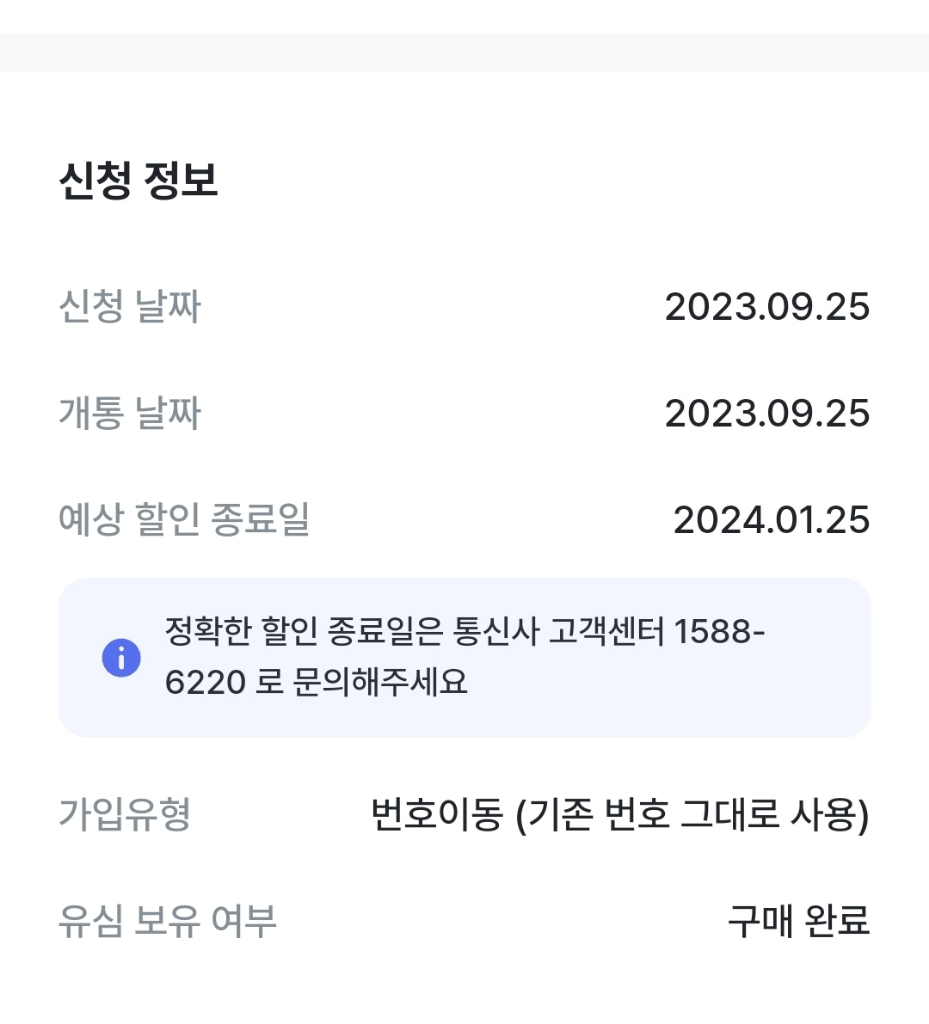929x1024 pixels.
Task: Click the blue info icon
Action: click(121, 658)
